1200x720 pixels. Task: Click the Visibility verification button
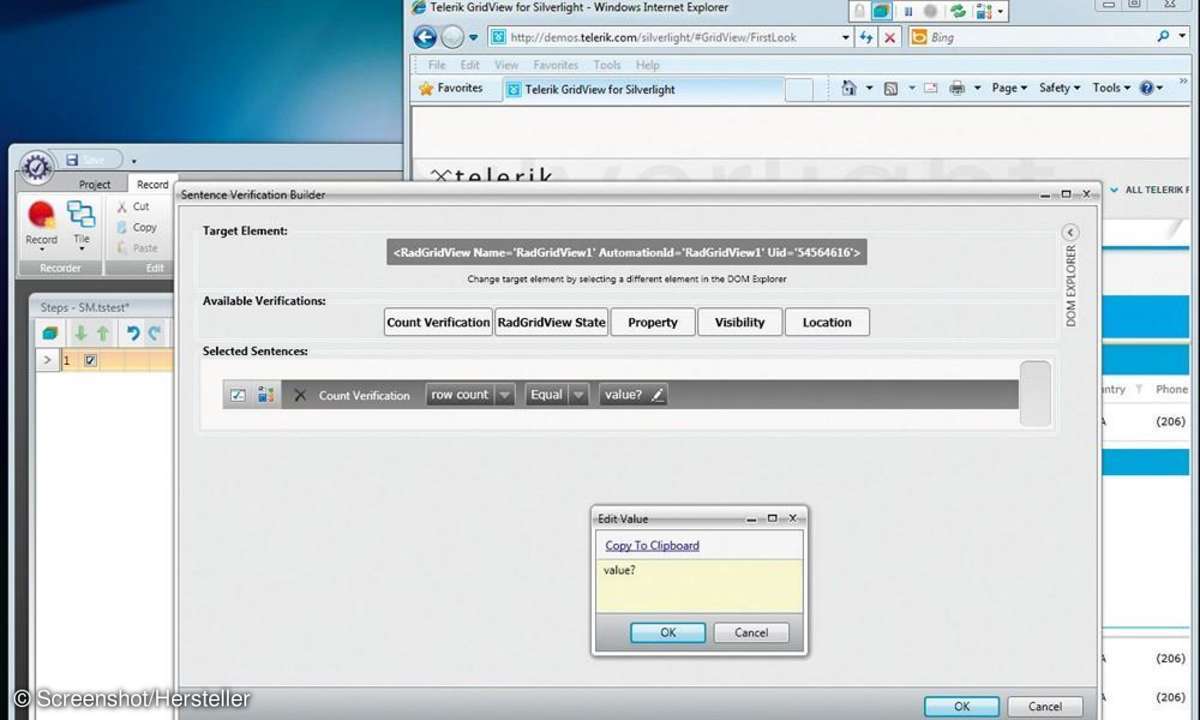tap(740, 322)
